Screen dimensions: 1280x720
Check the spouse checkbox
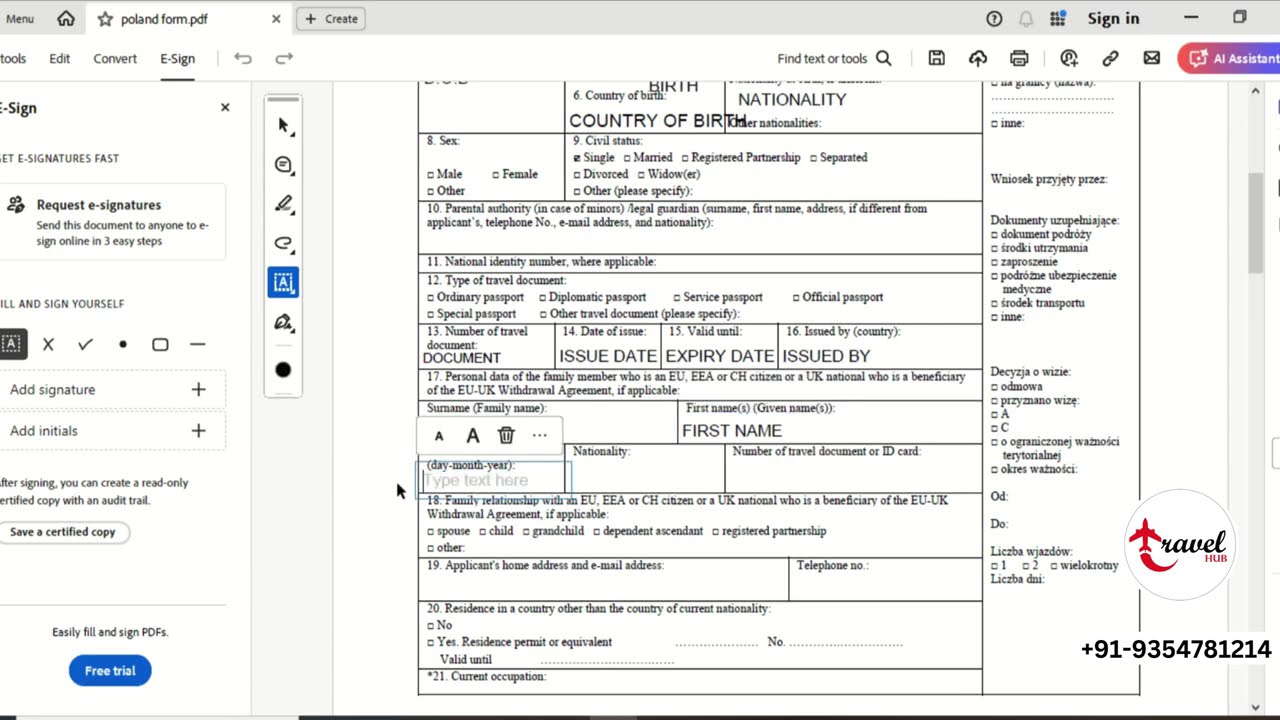[431, 532]
